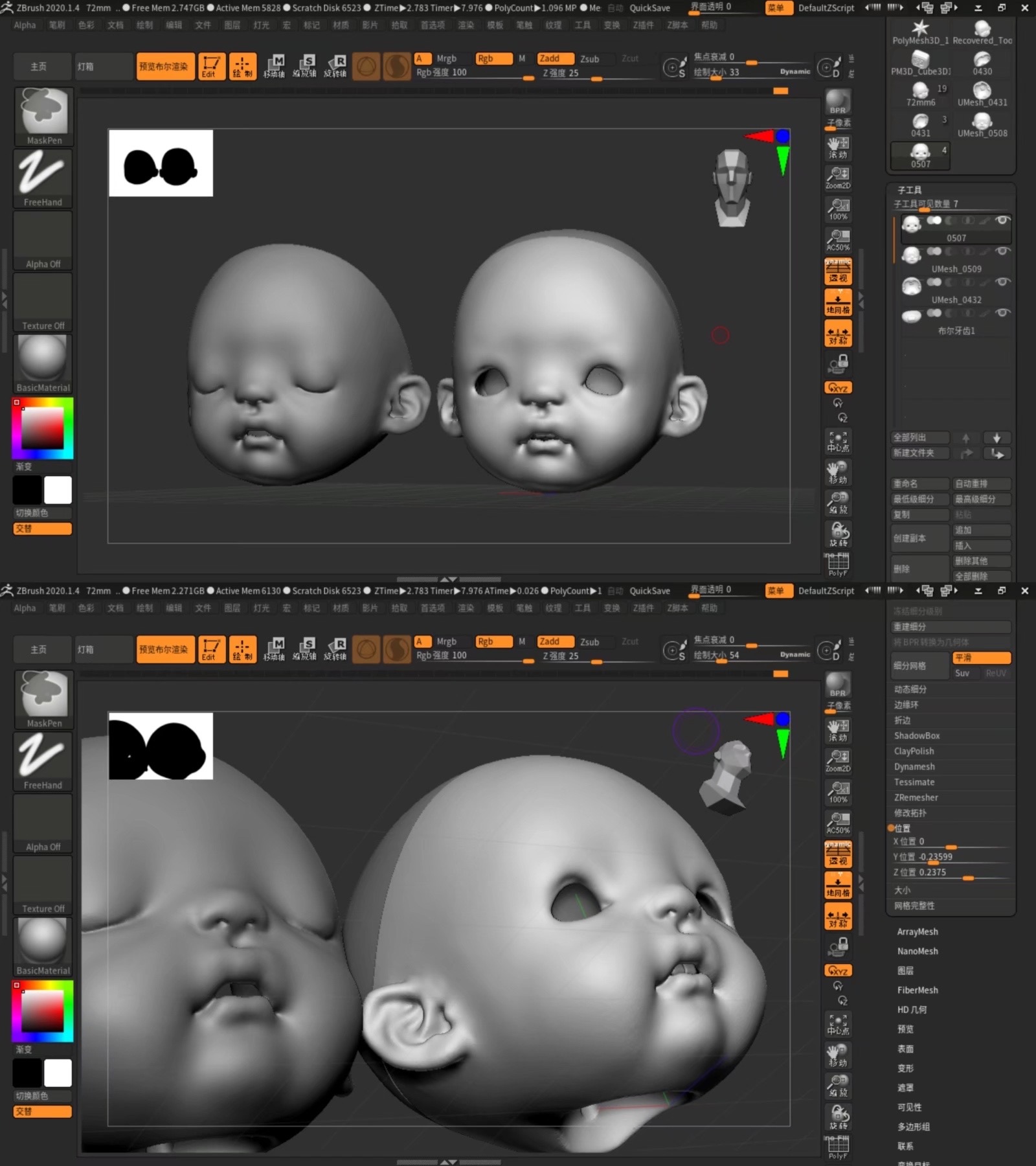Toggle visibility of UMesh_0509 subtool
Screen dimensions: 1036x1166
[1002, 251]
